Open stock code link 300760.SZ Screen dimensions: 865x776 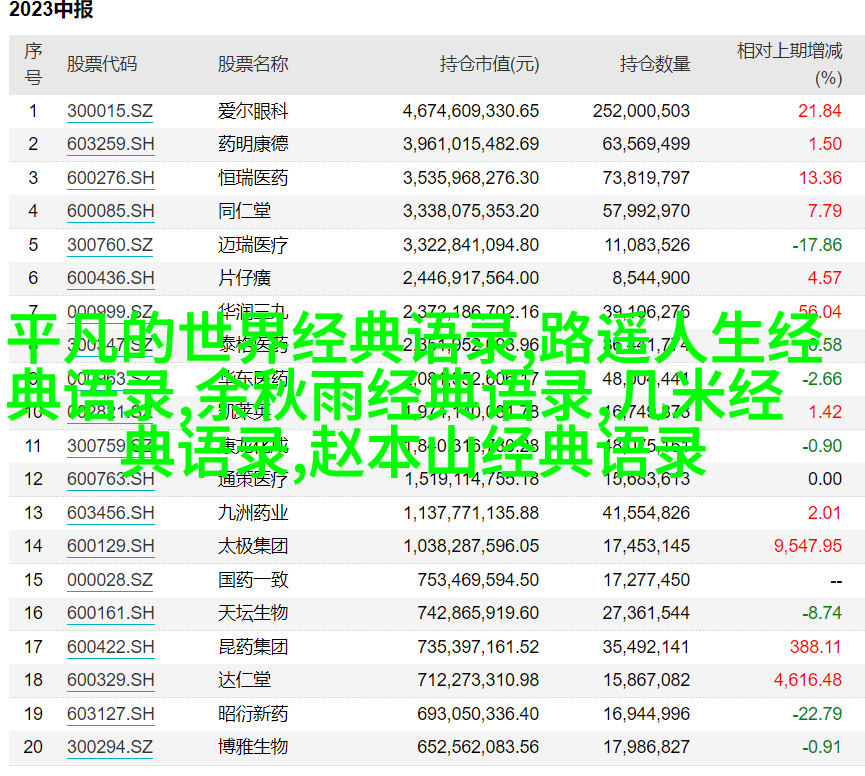[110, 244]
